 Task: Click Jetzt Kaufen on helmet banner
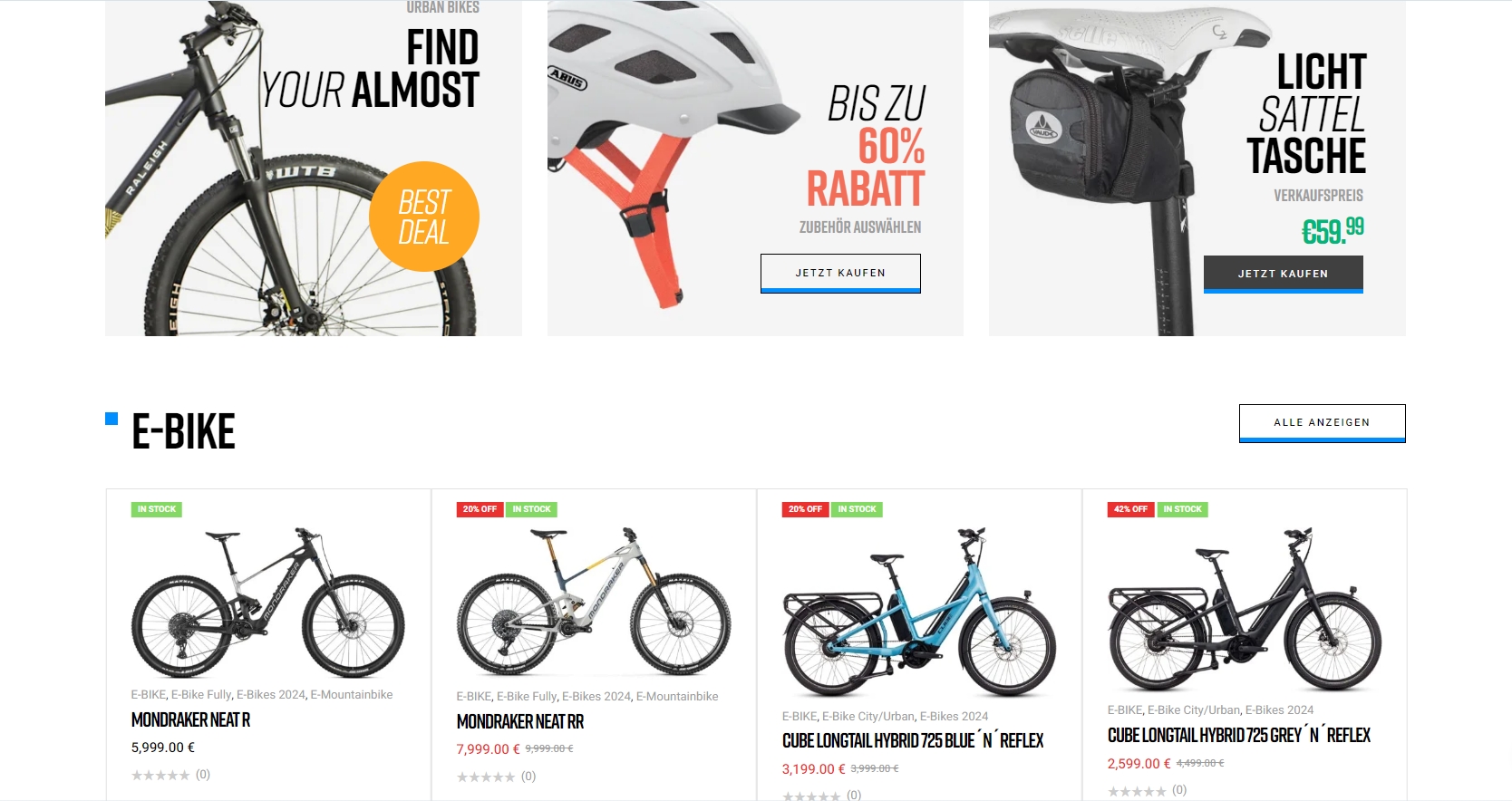[840, 273]
